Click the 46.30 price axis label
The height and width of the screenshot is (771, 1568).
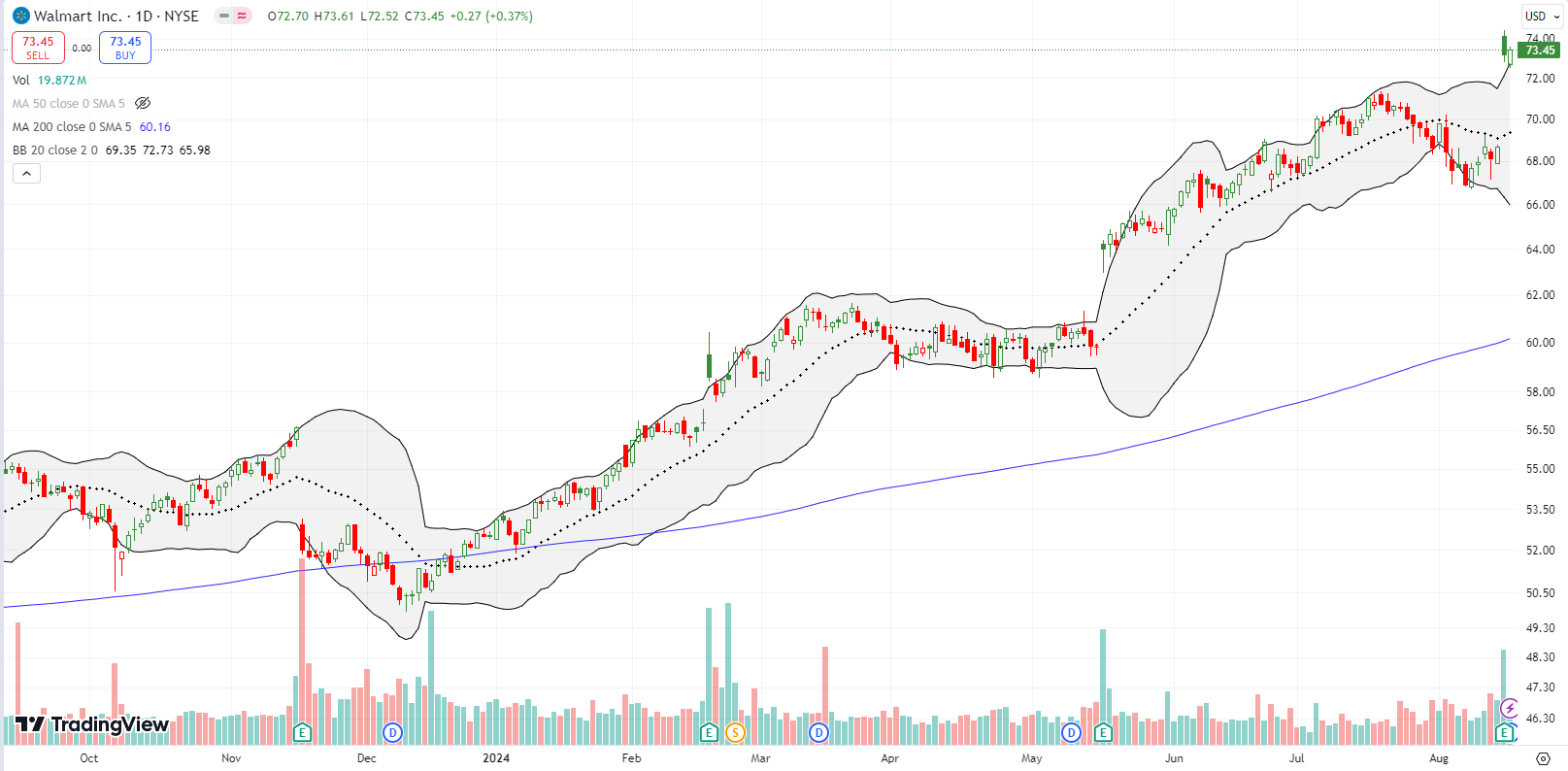[x=1540, y=719]
